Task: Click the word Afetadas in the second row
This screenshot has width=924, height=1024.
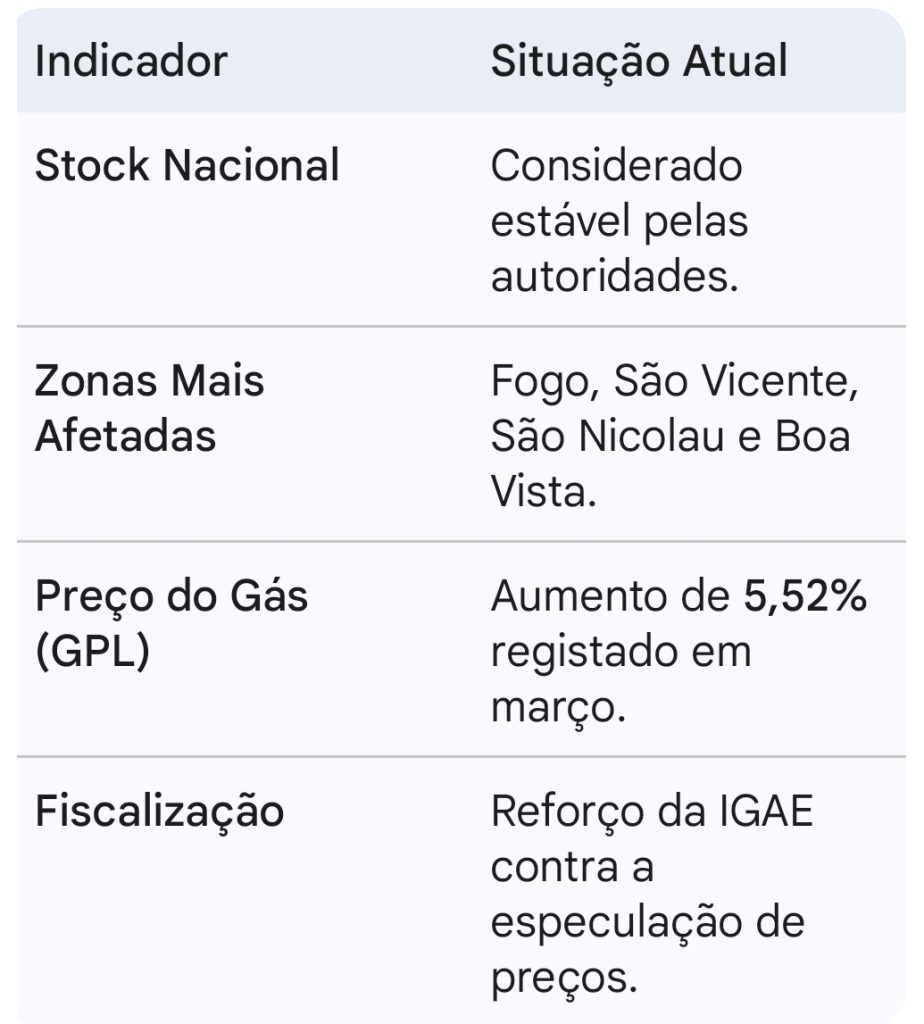Action: point(125,436)
